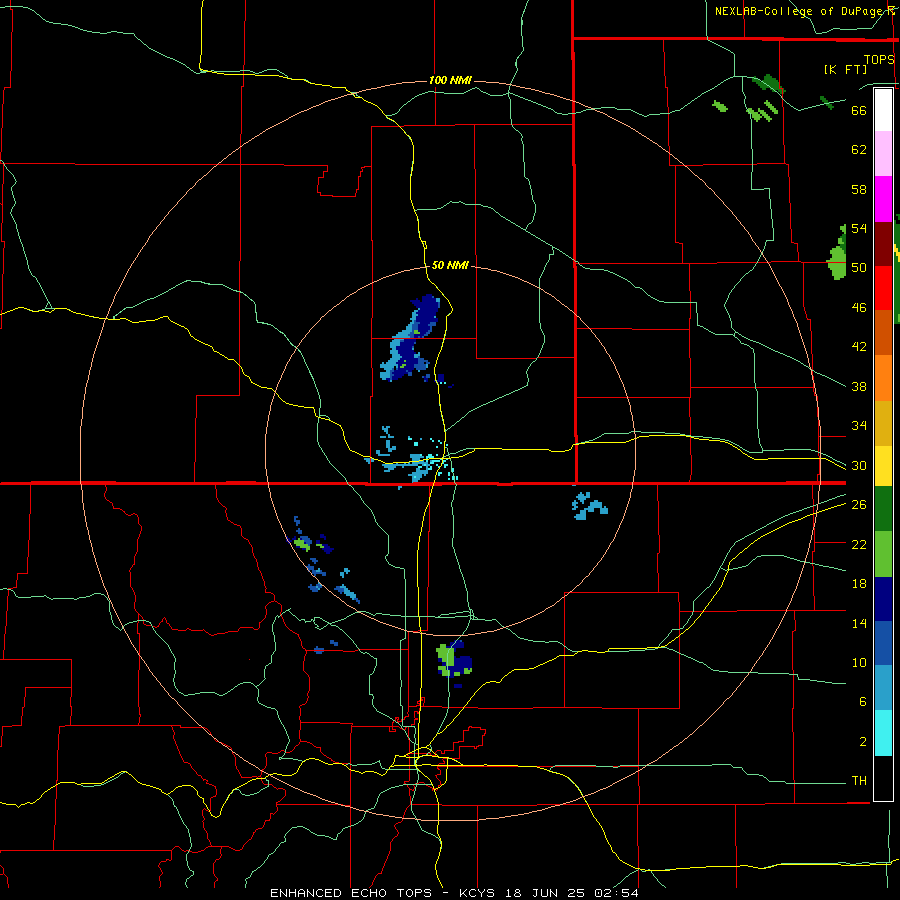Click the 50 legend value
The height and width of the screenshot is (900, 900).
click(859, 268)
